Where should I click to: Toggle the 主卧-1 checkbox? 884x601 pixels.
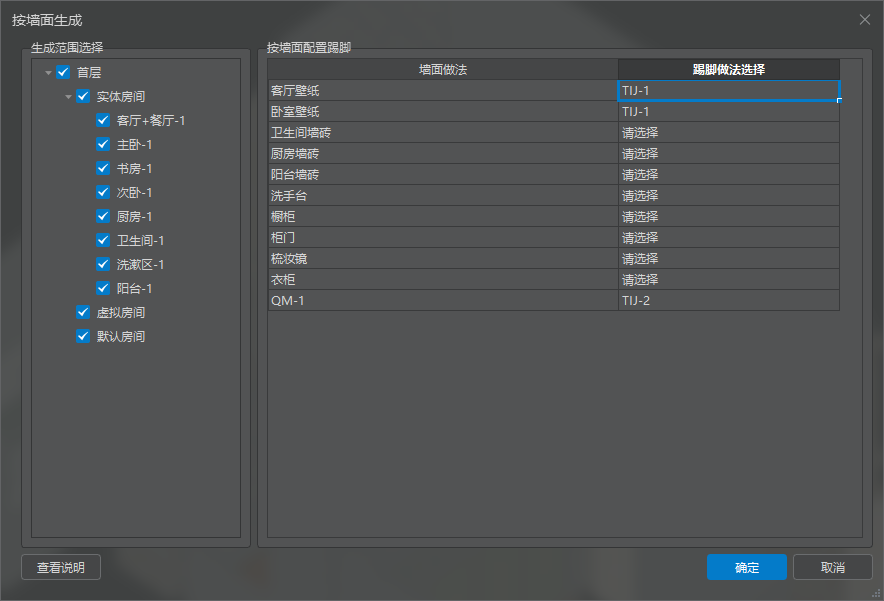click(103, 145)
